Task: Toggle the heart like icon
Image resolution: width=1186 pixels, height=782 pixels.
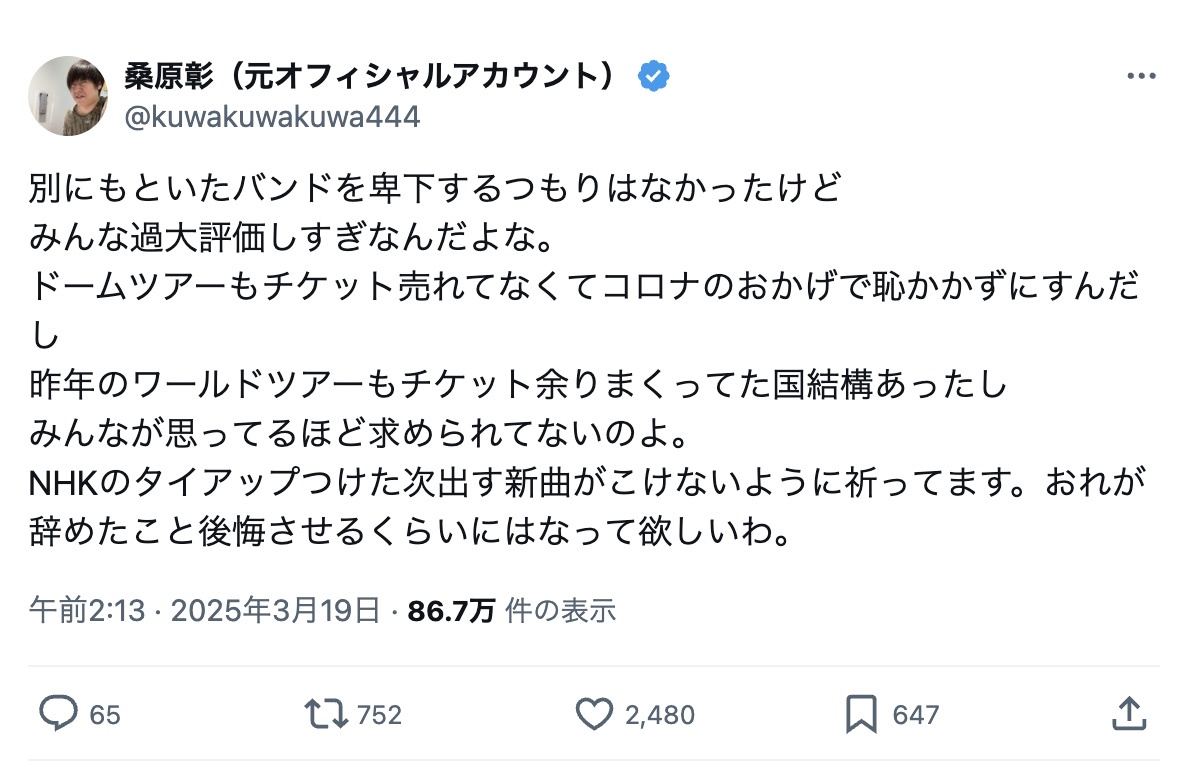Action: [x=594, y=714]
